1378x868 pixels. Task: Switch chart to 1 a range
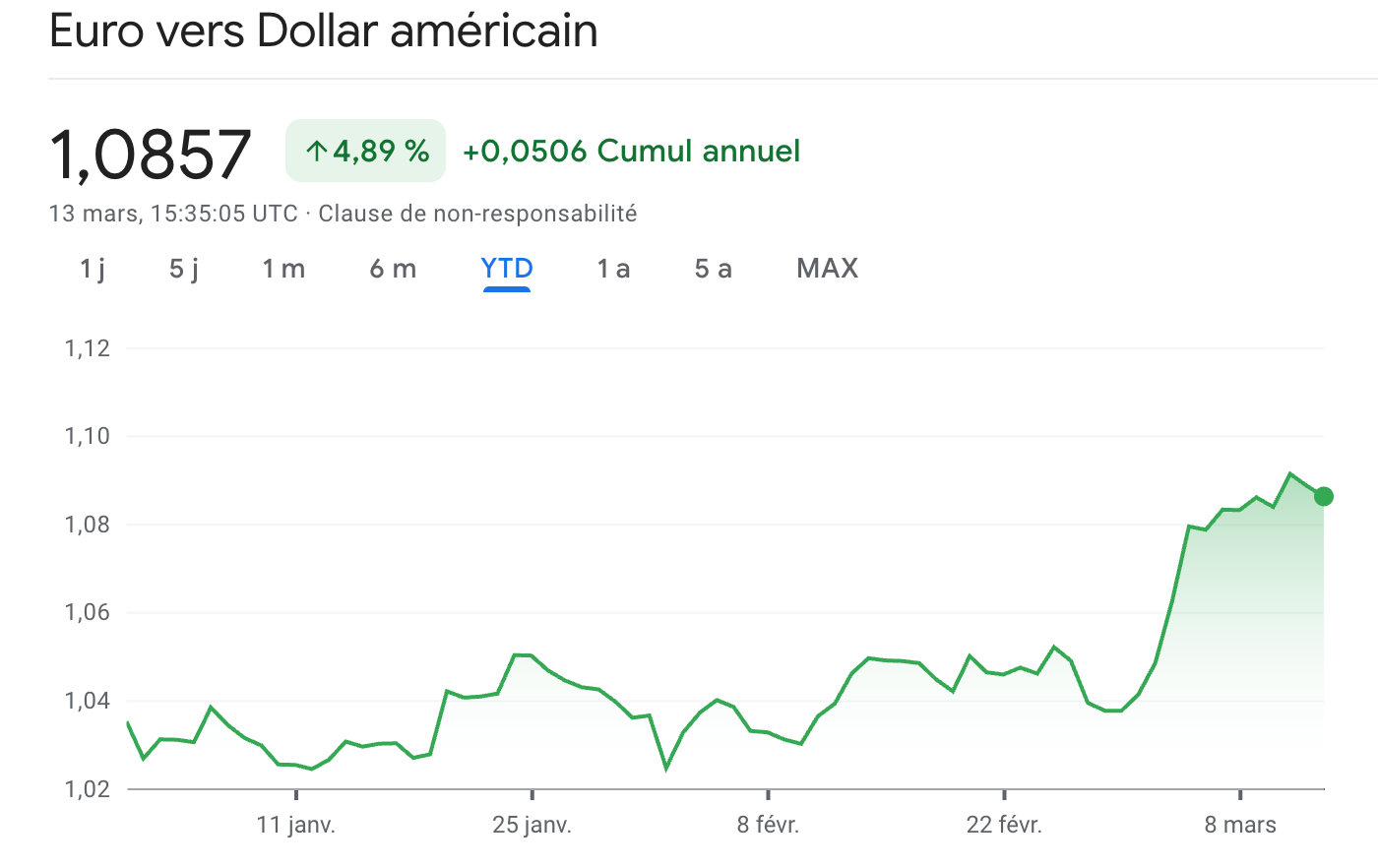click(x=613, y=269)
